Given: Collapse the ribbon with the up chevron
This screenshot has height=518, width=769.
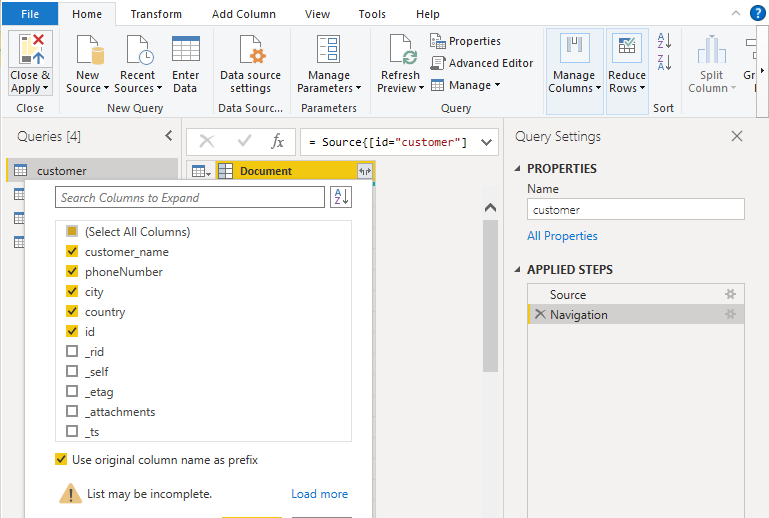Looking at the screenshot, I should [x=736, y=13].
